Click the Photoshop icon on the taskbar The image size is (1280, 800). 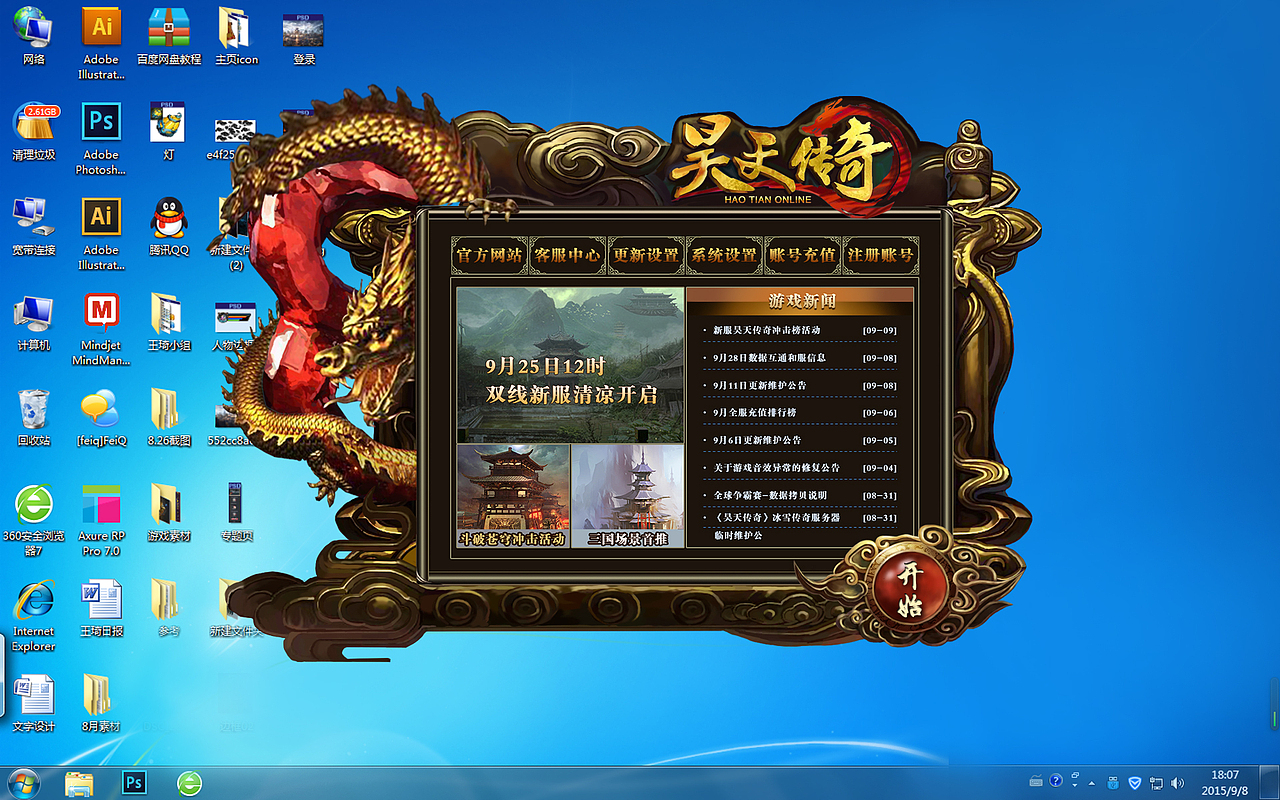point(133,784)
